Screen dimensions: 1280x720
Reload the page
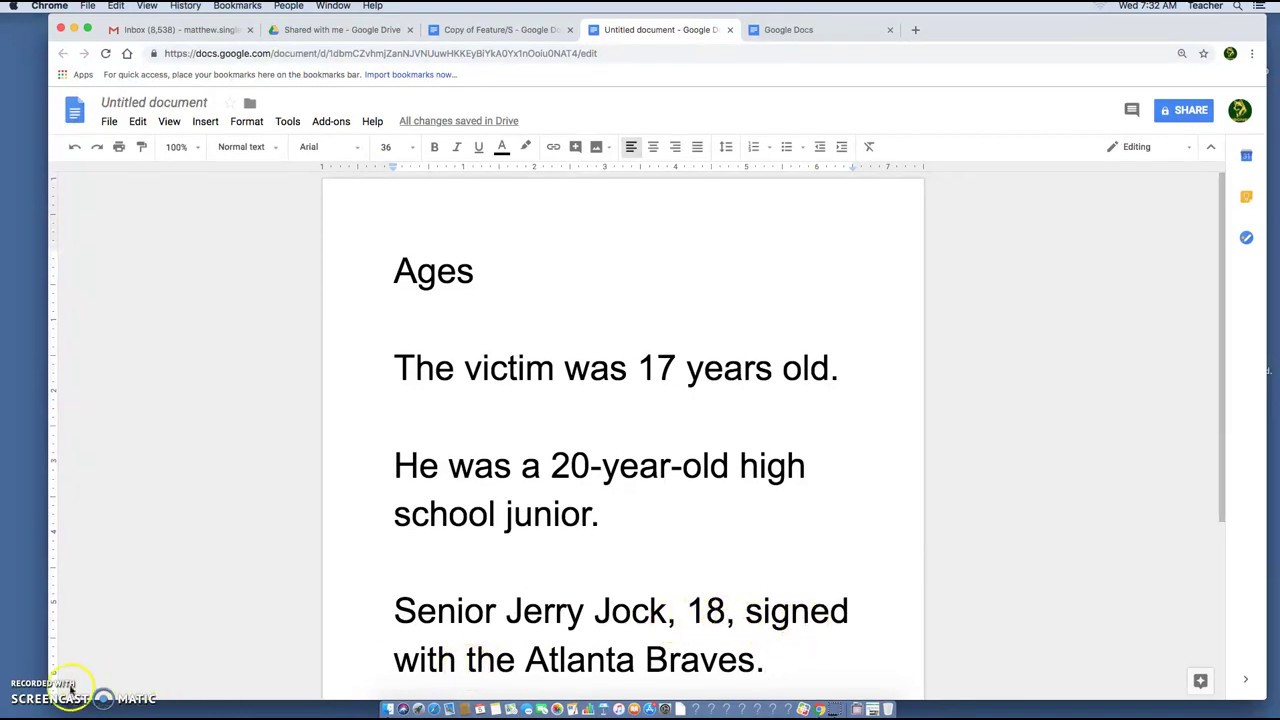[x=105, y=53]
